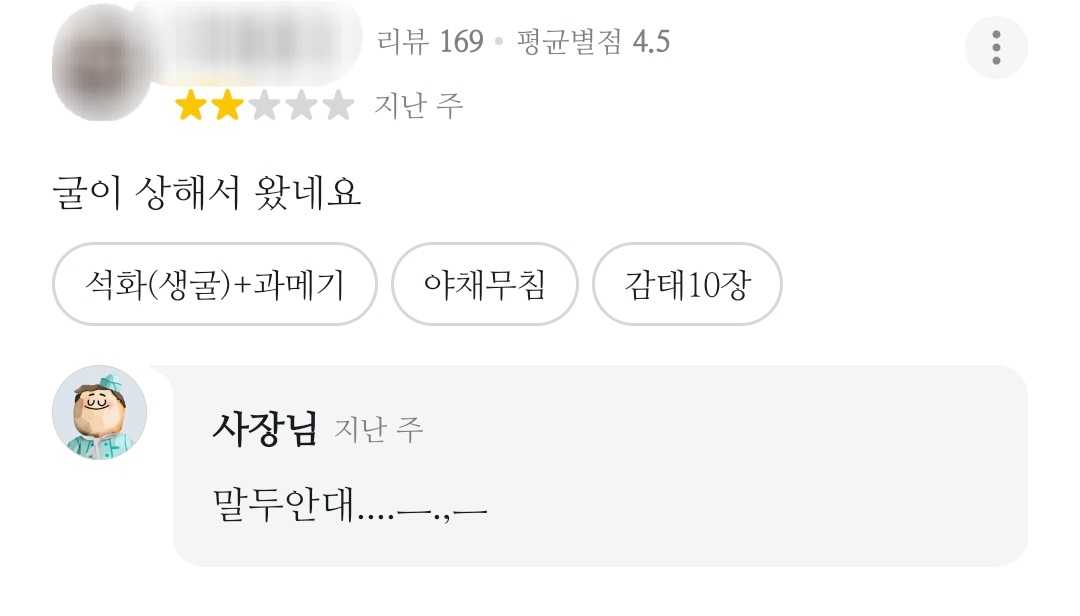This screenshot has width=1080, height=616.
Task: Click the second yellow rating star
Action: pyautogui.click(x=227, y=105)
